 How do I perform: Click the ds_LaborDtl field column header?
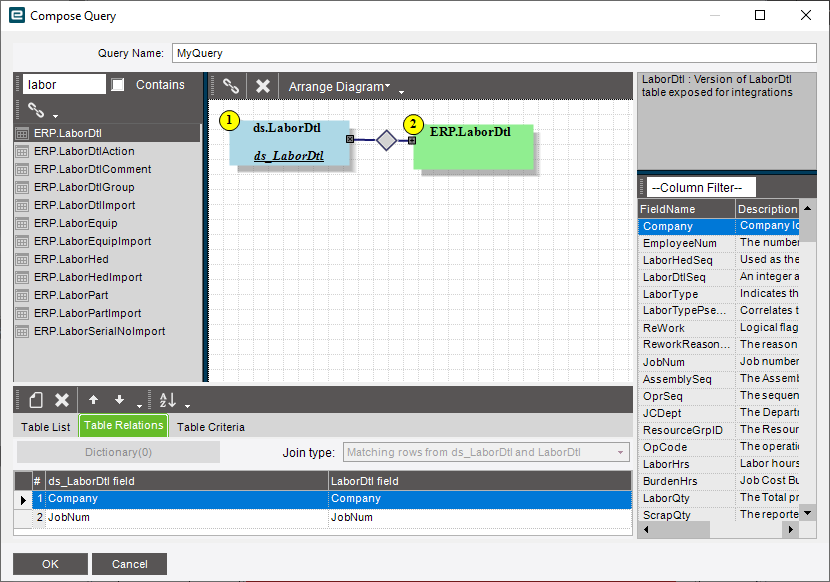[186, 481]
